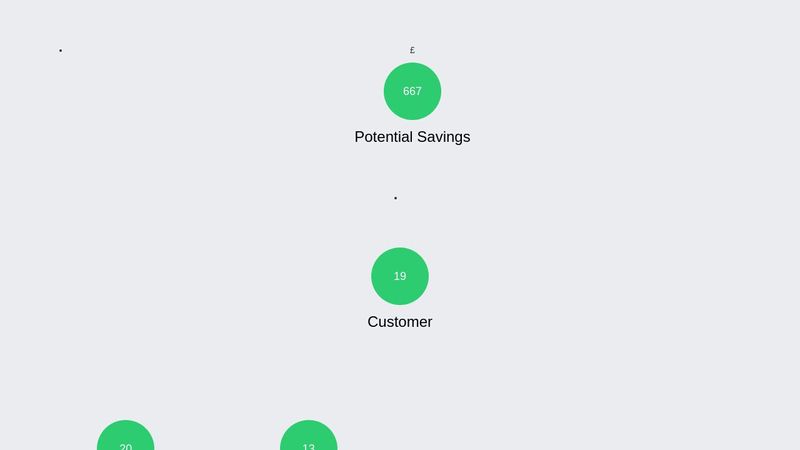Viewport: 800px width, 450px height.
Task: Select the number 19 inside the circle
Action: 400,276
